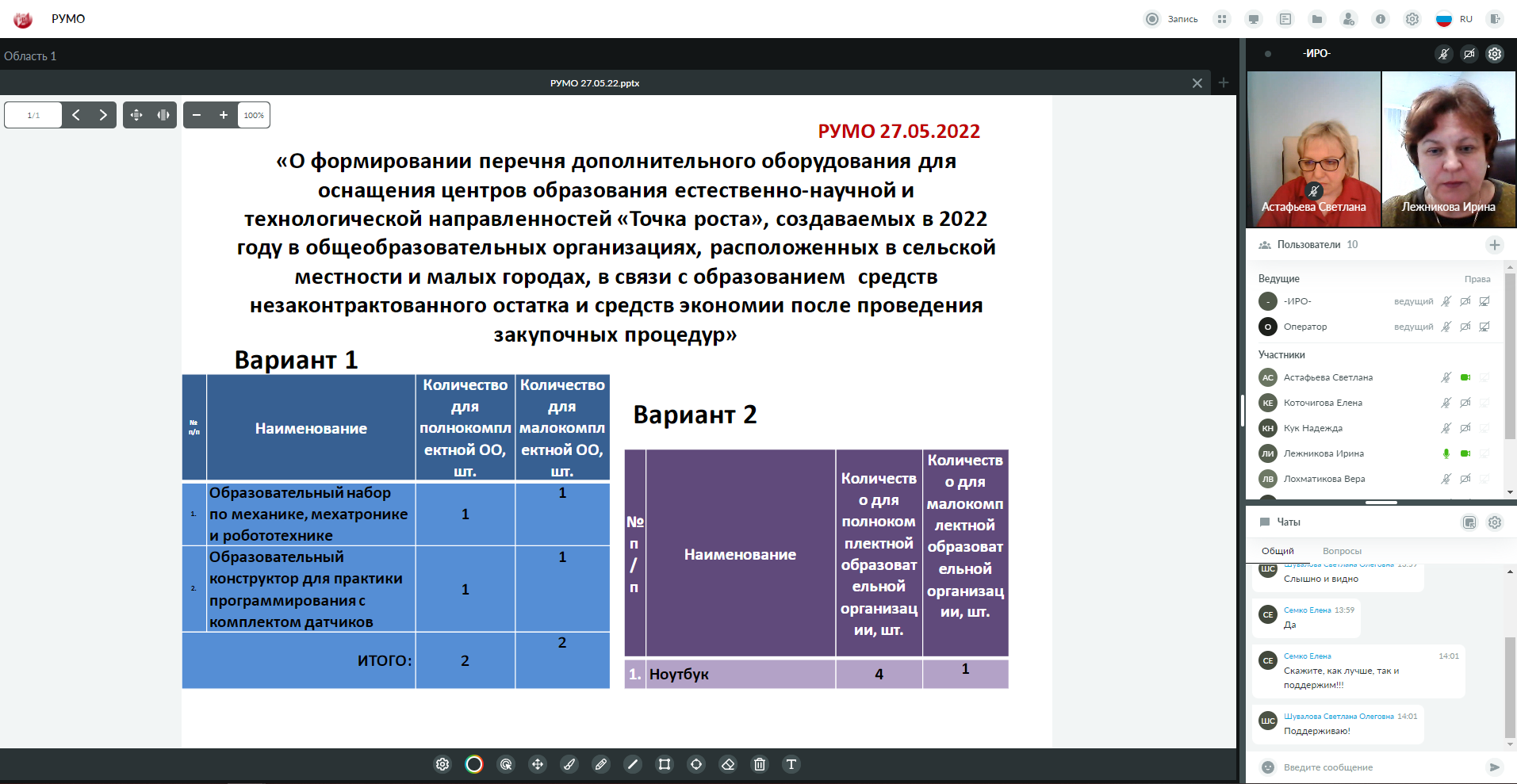Click the Введите сообщение message field

1380,767
